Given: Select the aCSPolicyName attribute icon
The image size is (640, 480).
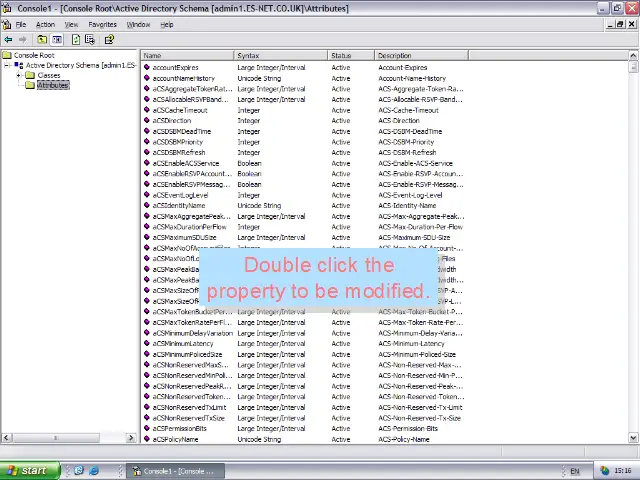Looking at the screenshot, I should coord(147,439).
